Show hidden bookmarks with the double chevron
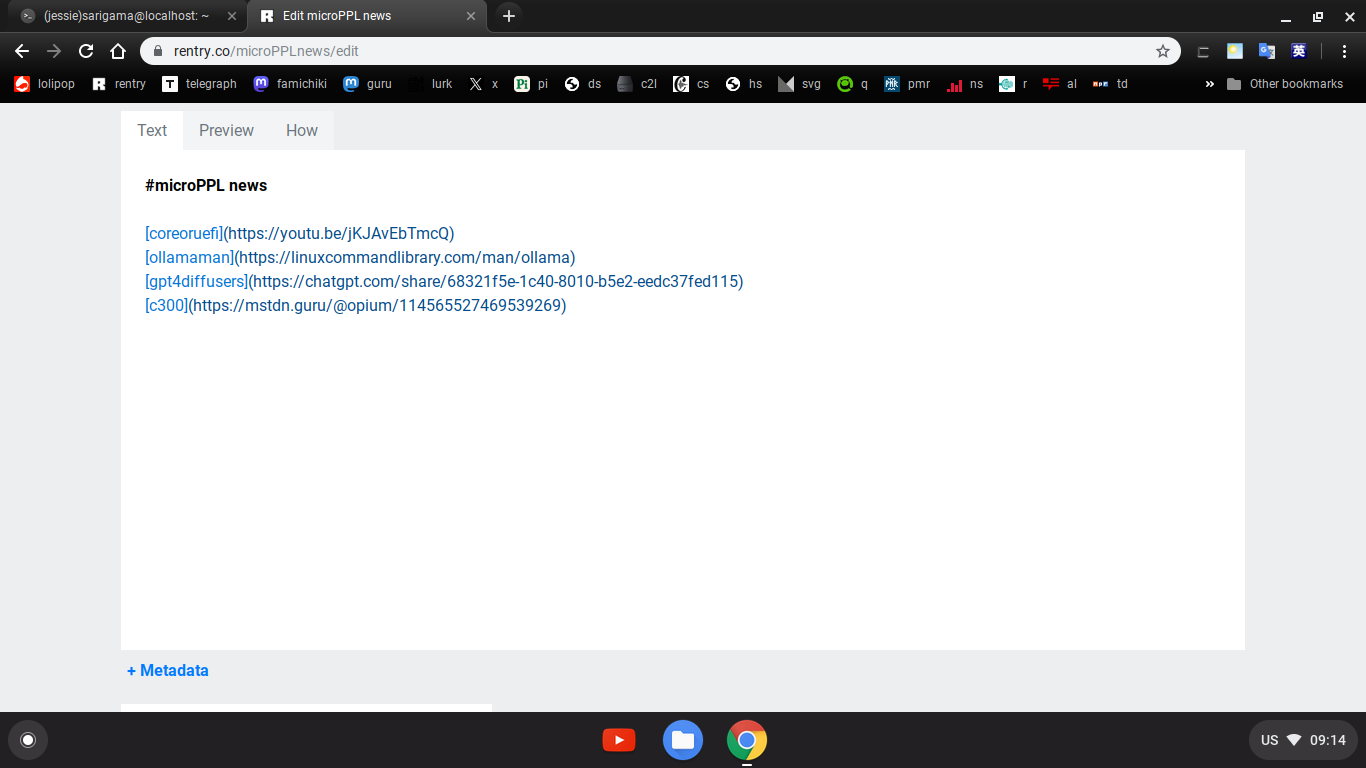The height and width of the screenshot is (768, 1366). pos(1209,84)
